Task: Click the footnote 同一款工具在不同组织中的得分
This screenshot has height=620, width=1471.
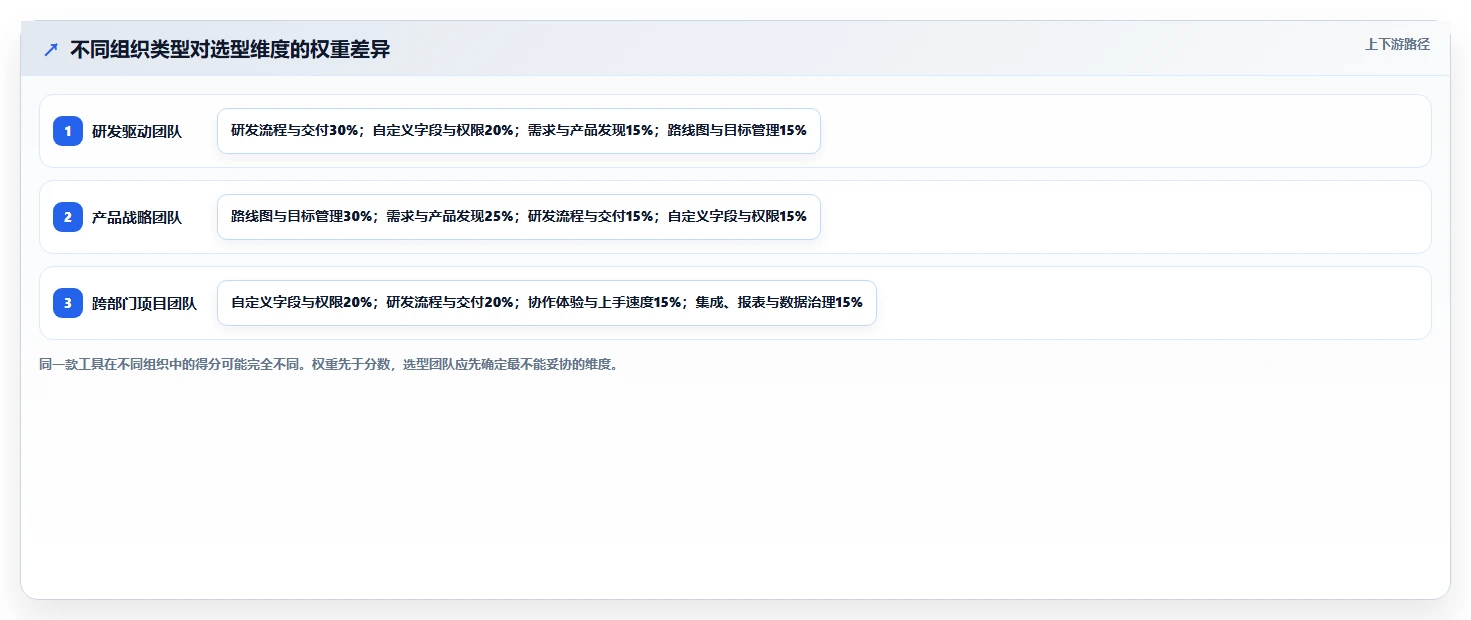Action: (x=329, y=365)
